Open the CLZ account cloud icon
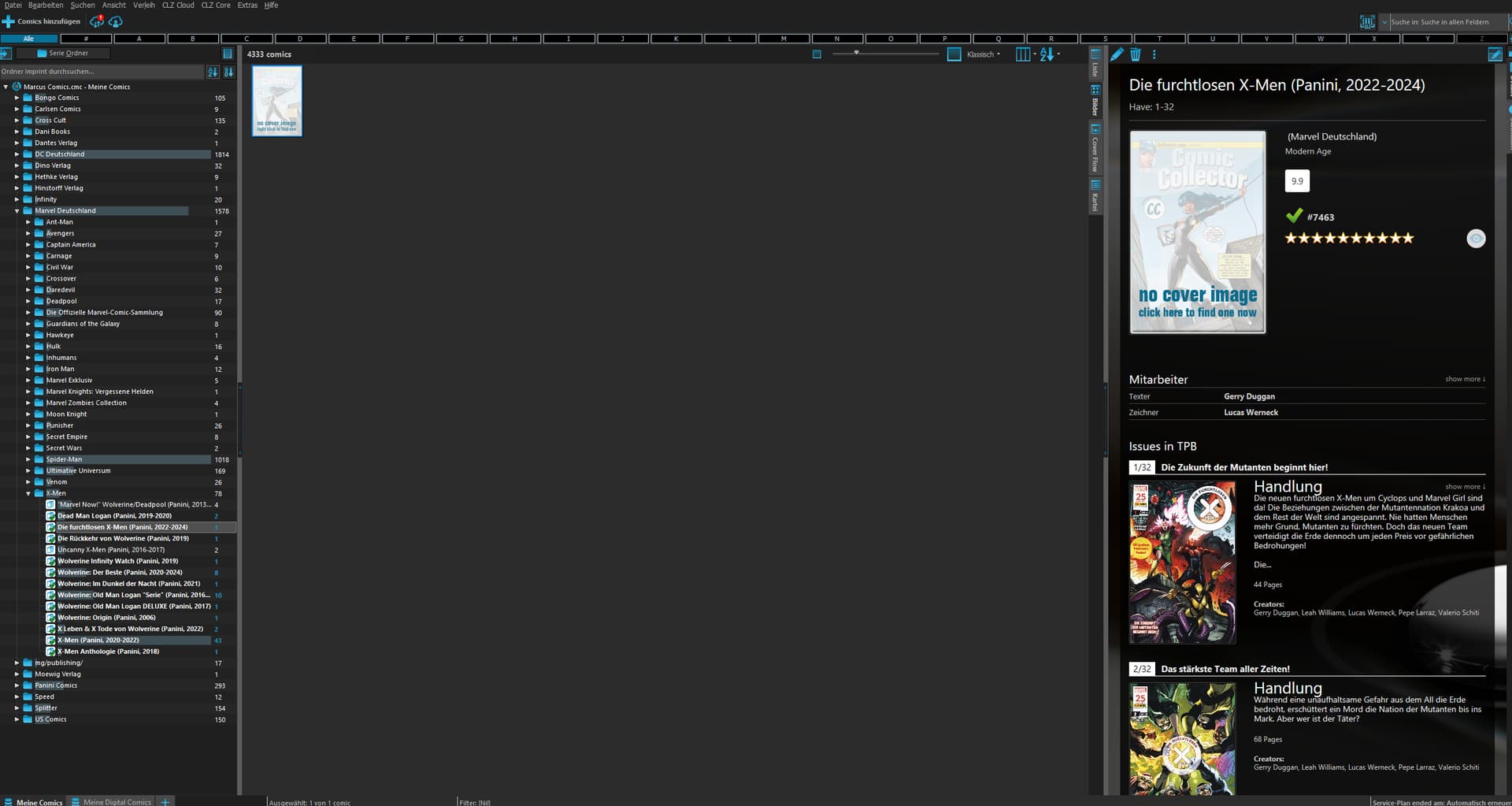Viewport: 1512px width, 806px height. pyautogui.click(x=116, y=21)
